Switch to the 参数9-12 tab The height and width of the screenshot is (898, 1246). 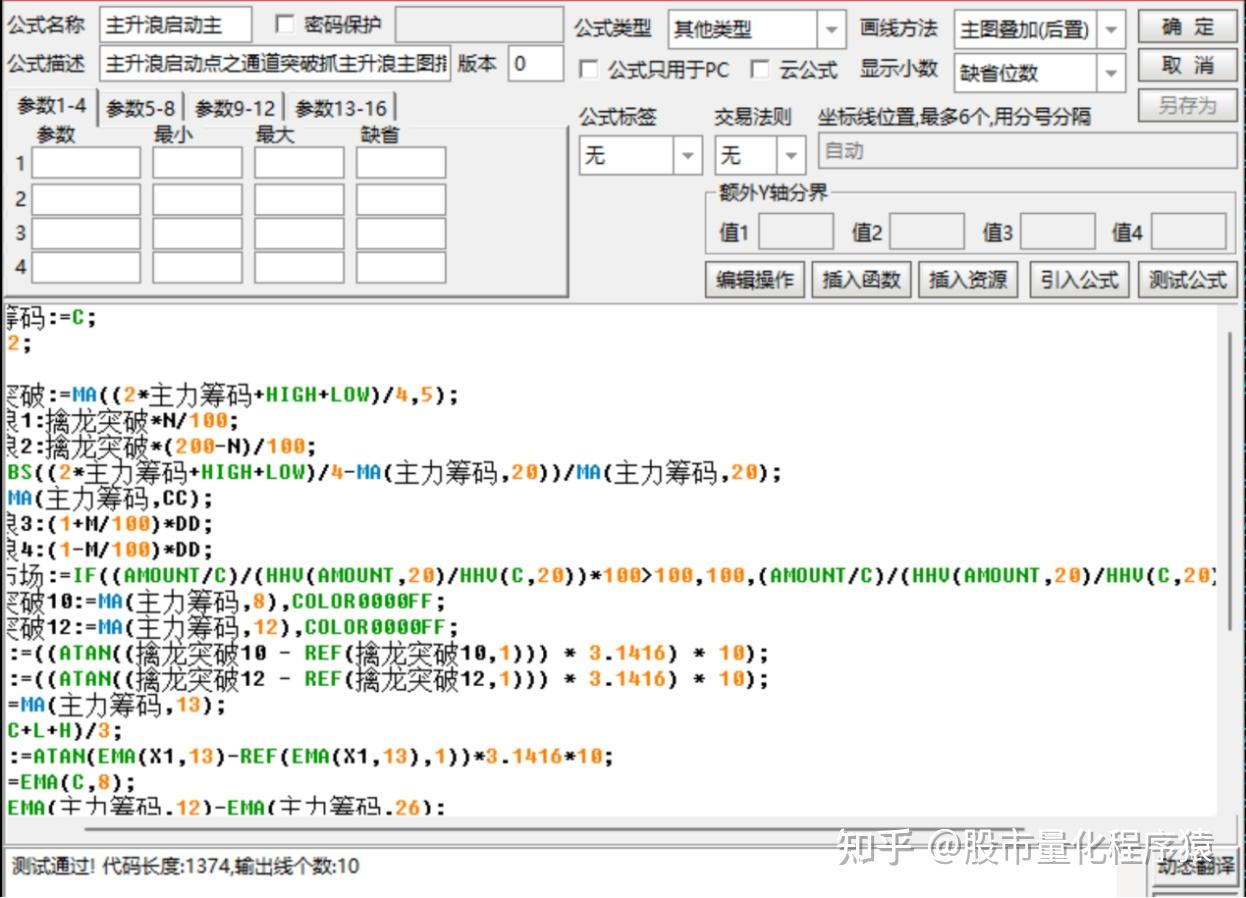point(235,108)
